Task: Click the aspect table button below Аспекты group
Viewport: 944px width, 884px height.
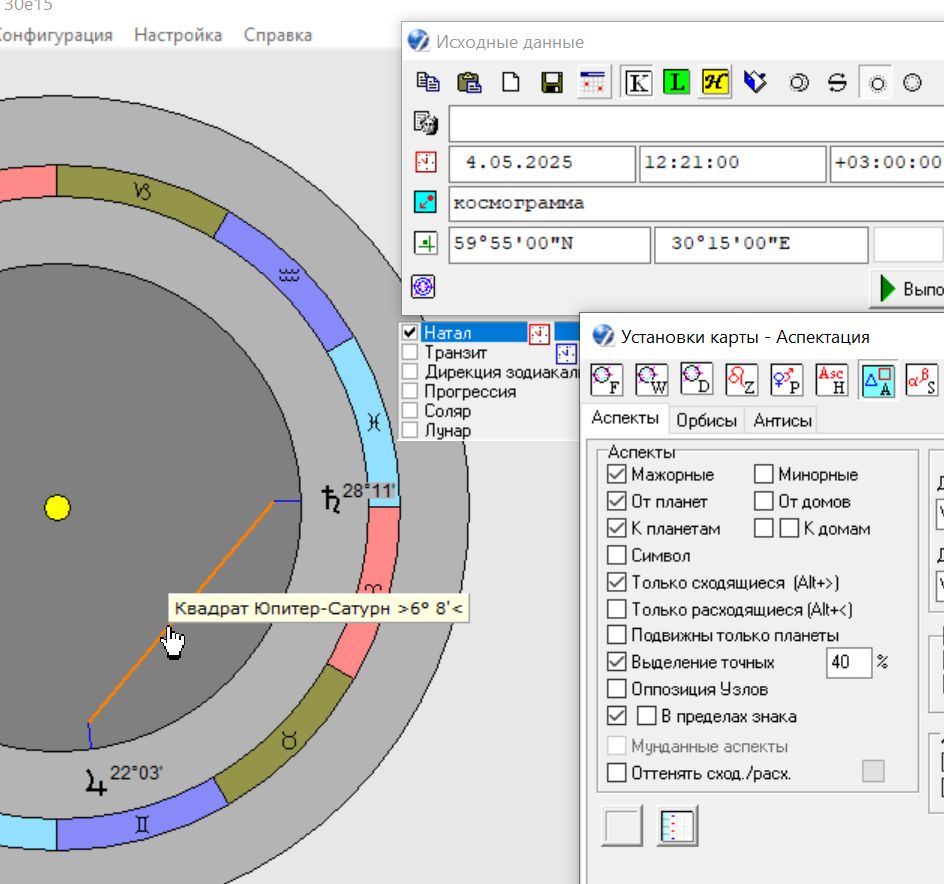Action: pyautogui.click(x=677, y=826)
